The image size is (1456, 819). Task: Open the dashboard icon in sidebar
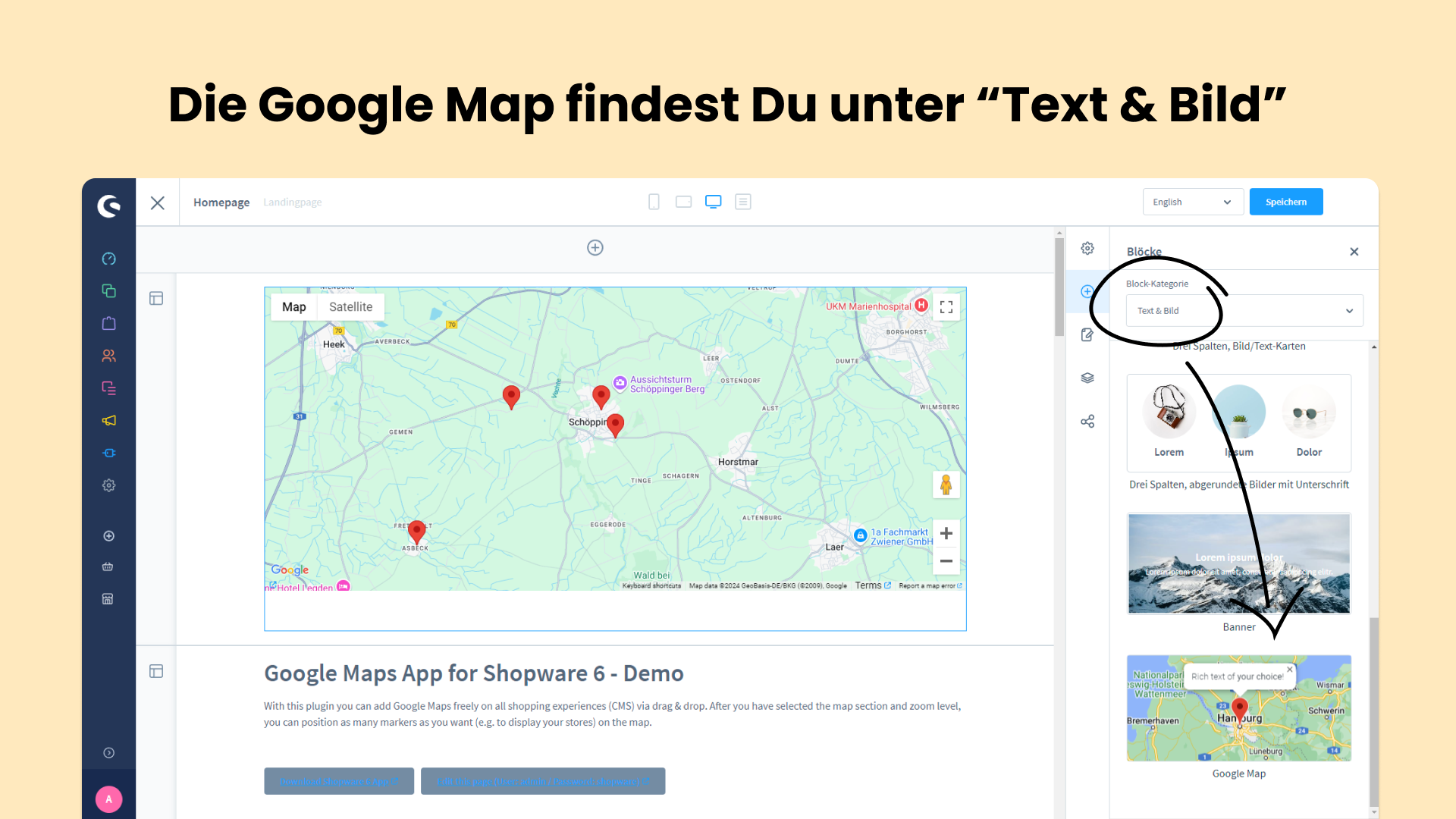click(x=108, y=259)
